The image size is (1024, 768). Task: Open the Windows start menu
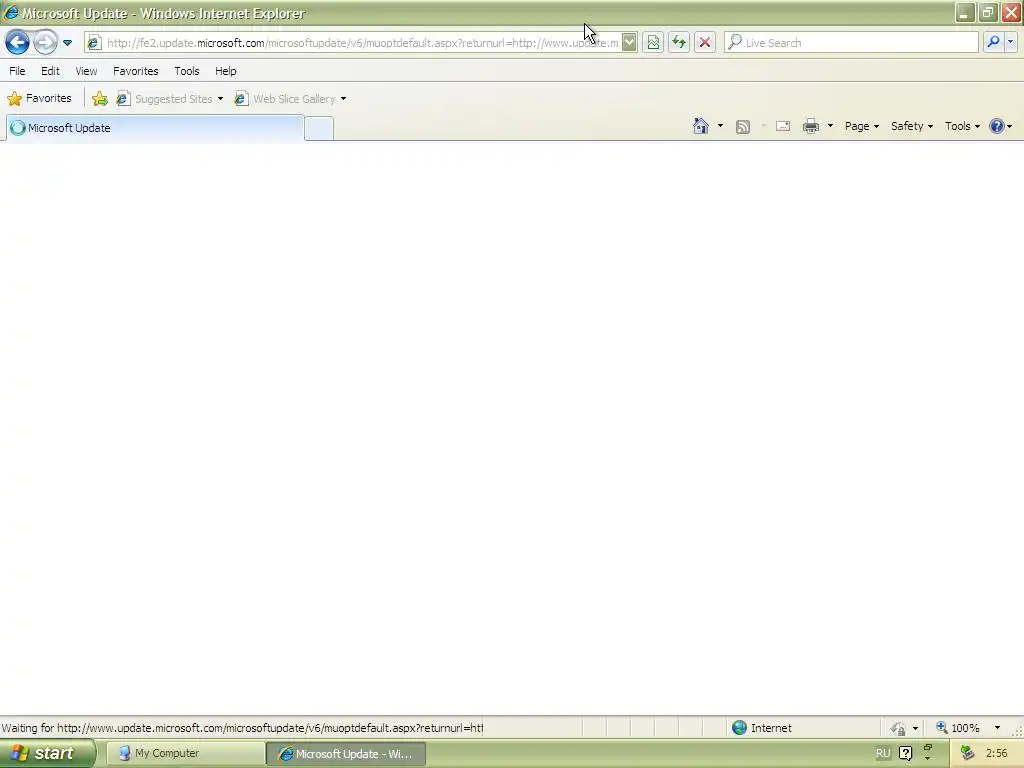click(48, 754)
